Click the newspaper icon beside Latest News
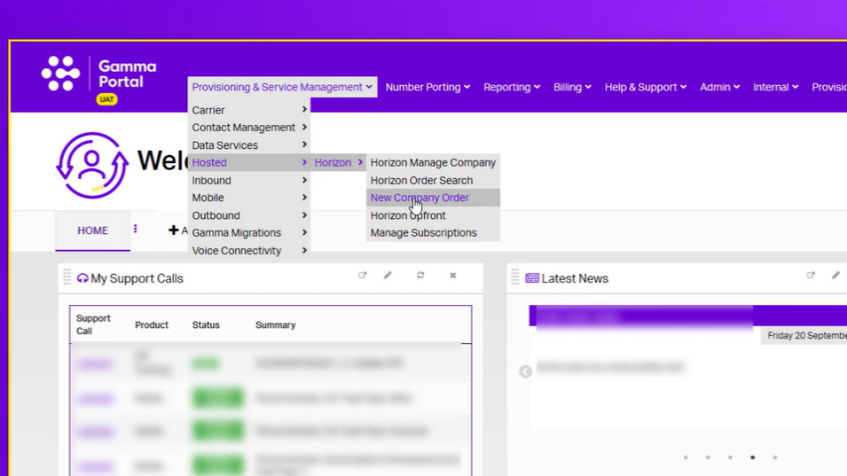 coord(532,278)
